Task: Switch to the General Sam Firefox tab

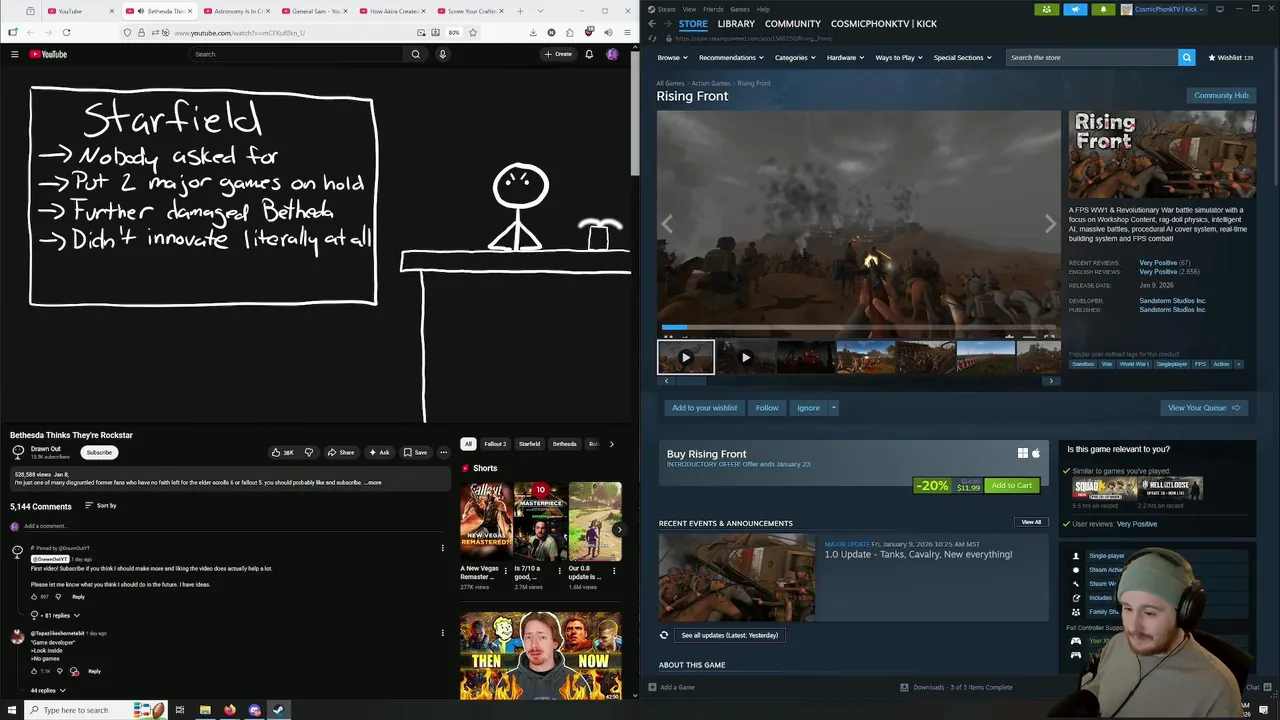Action: pyautogui.click(x=317, y=11)
